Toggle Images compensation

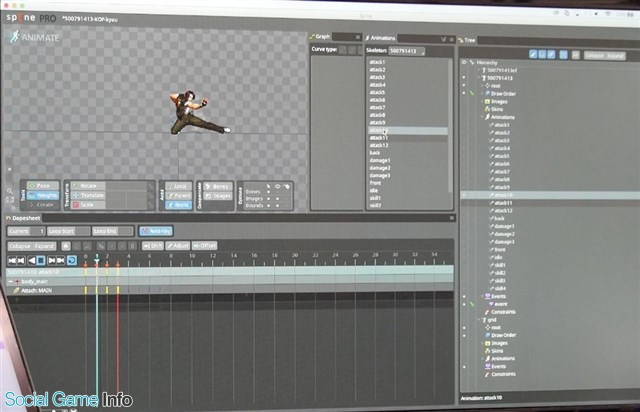click(x=218, y=196)
